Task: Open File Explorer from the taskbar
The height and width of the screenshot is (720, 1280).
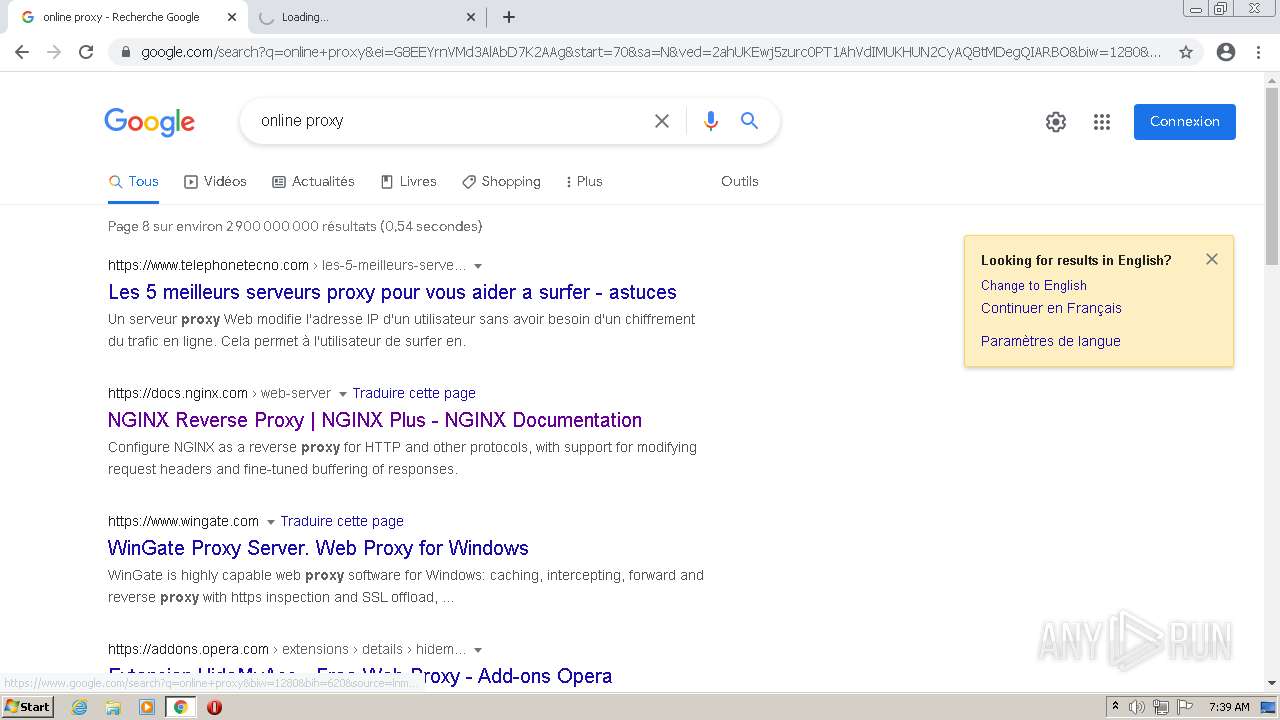Action: [x=113, y=707]
